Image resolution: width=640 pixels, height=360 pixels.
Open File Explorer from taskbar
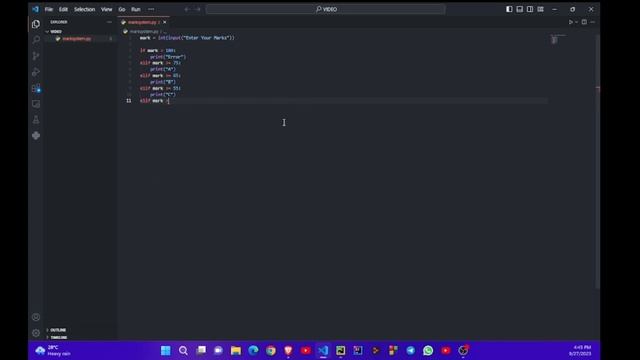236,351
